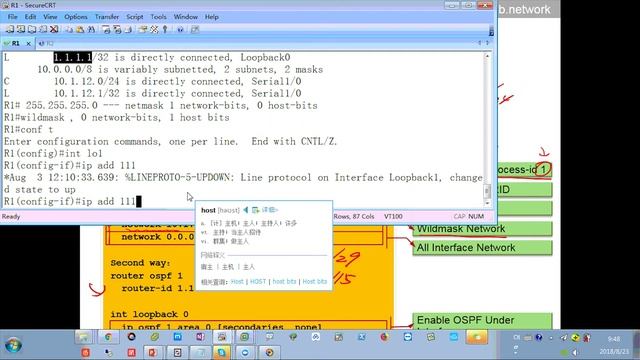Click the 'Host' related query link
Viewport: 640px width, 360px height.
click(237, 282)
